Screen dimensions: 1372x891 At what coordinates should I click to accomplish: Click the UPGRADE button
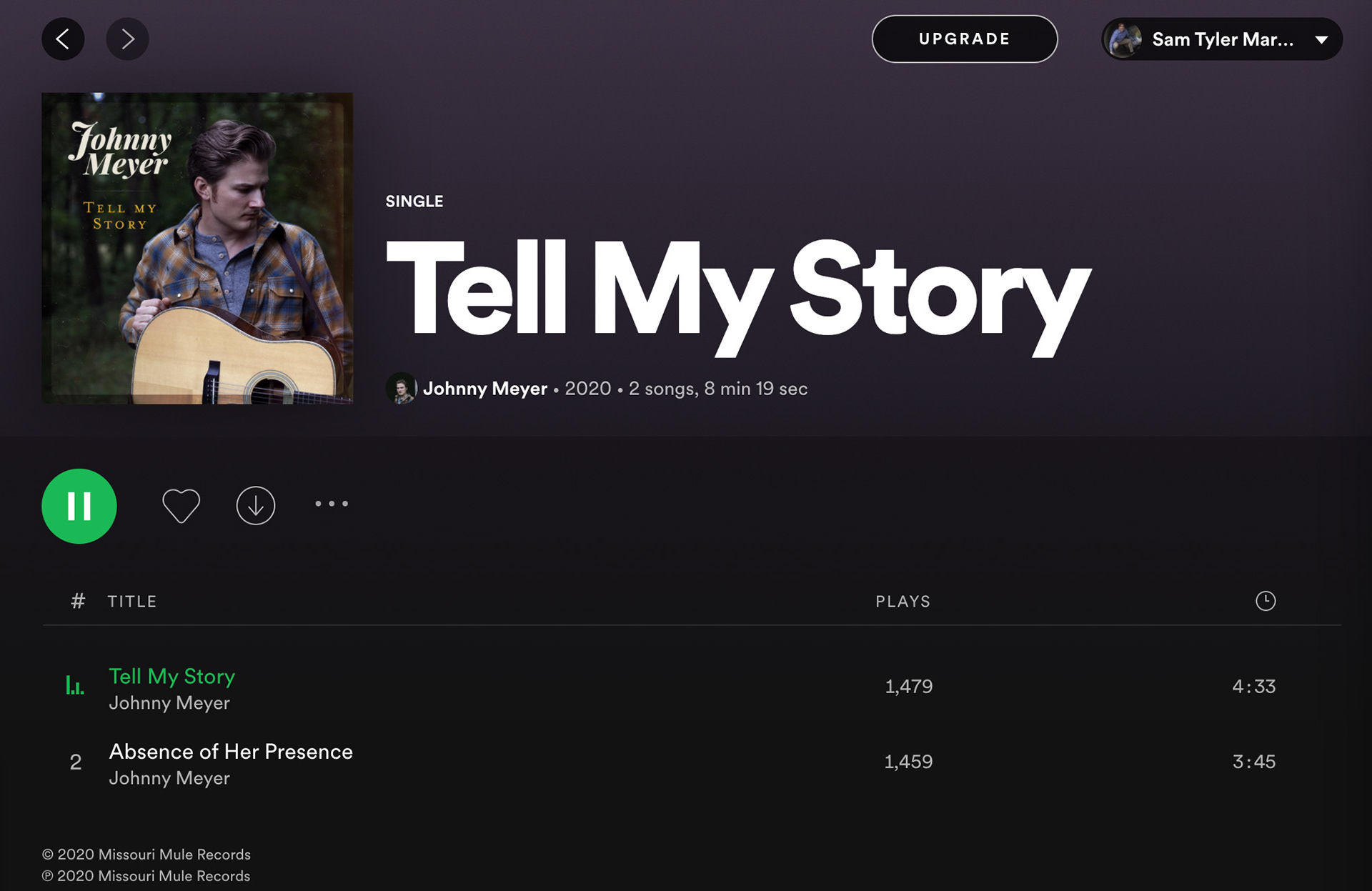(x=964, y=39)
